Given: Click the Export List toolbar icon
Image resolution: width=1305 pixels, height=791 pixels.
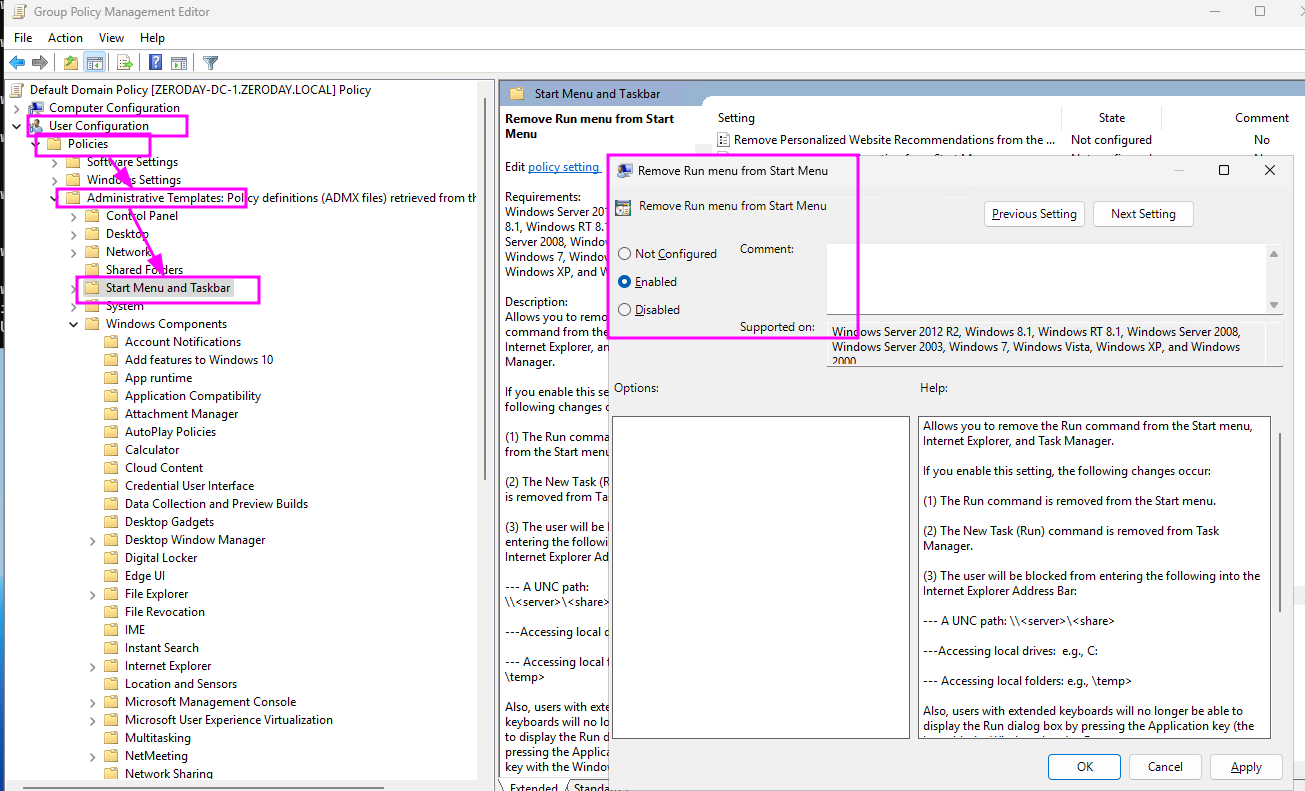Looking at the screenshot, I should coord(125,63).
